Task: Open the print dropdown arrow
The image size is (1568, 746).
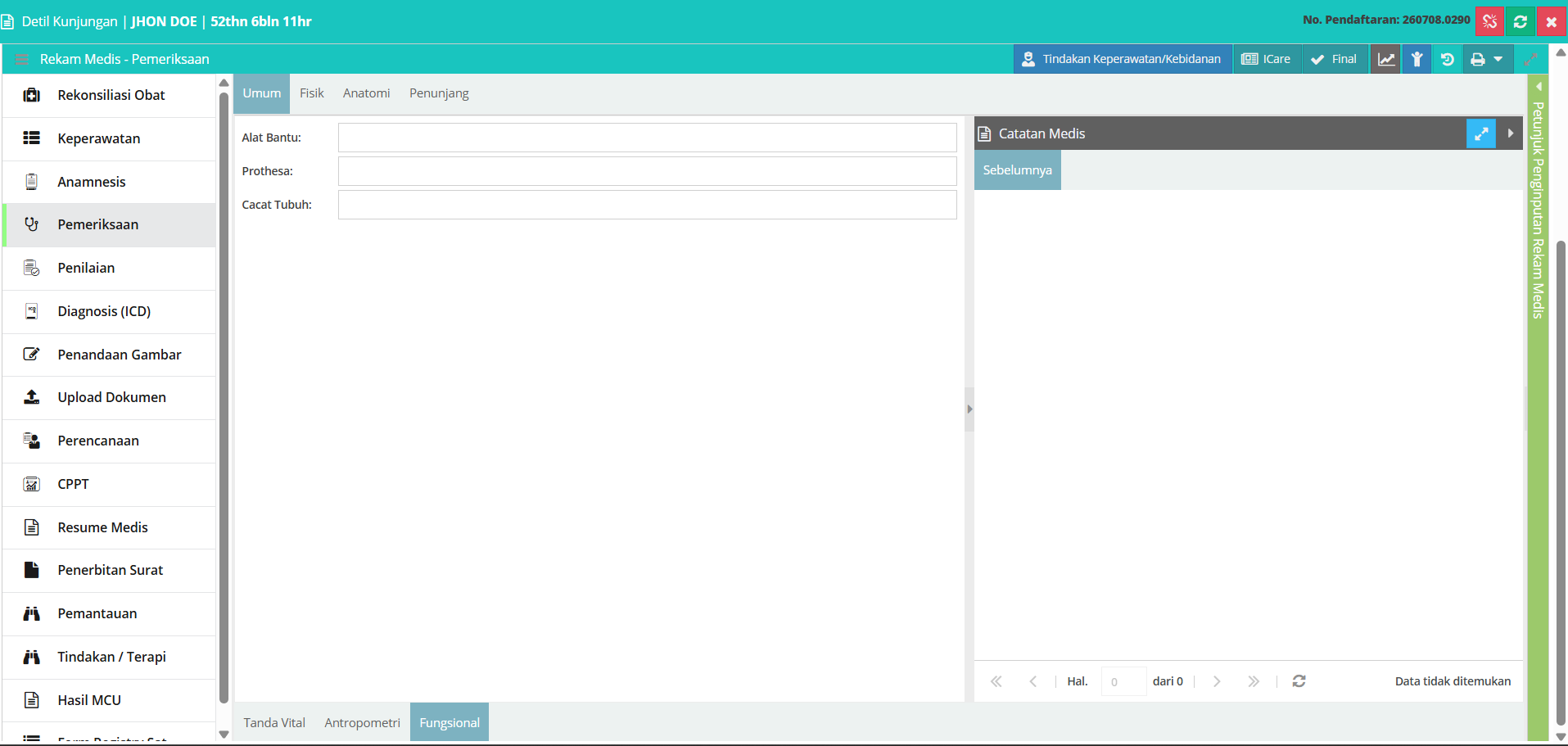Action: [x=1498, y=59]
